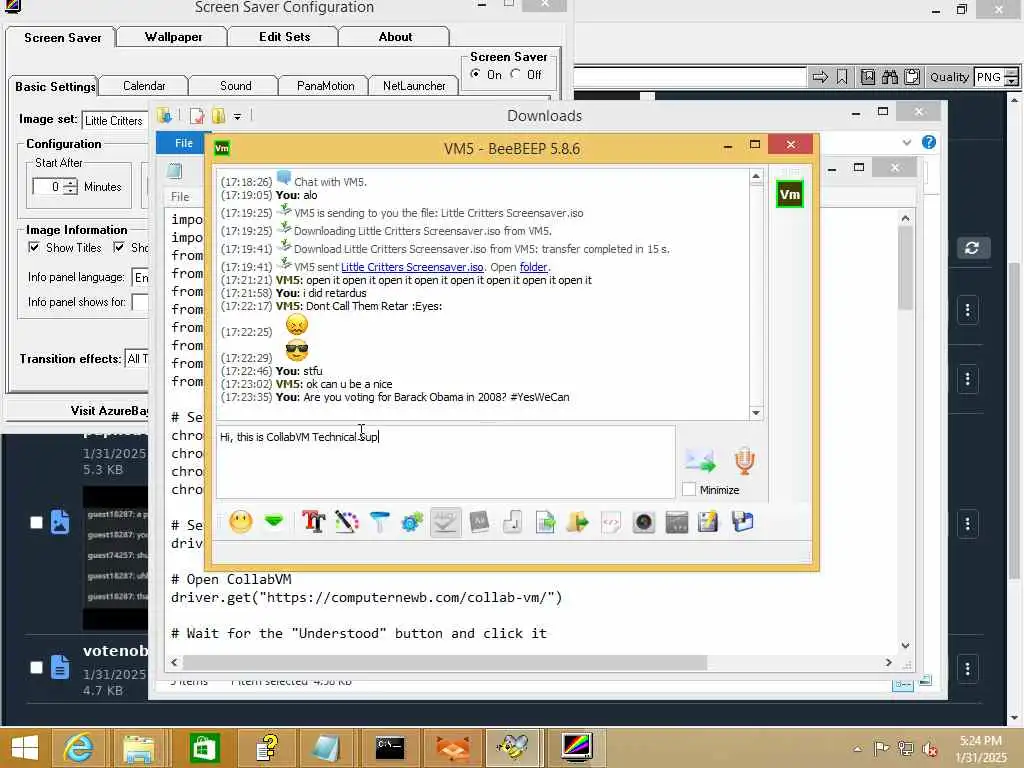Open the Windows Start button
The height and width of the screenshot is (768, 1024).
click(25, 748)
